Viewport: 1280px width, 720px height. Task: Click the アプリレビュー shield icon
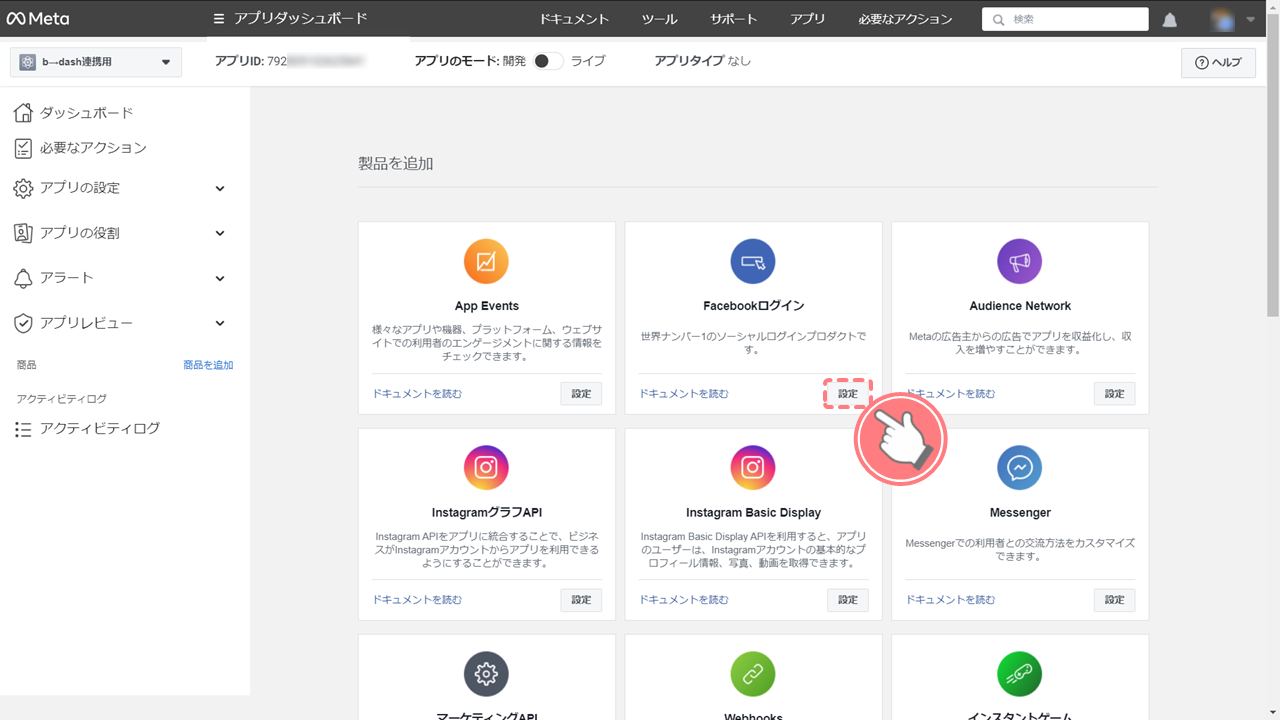tap(23, 323)
